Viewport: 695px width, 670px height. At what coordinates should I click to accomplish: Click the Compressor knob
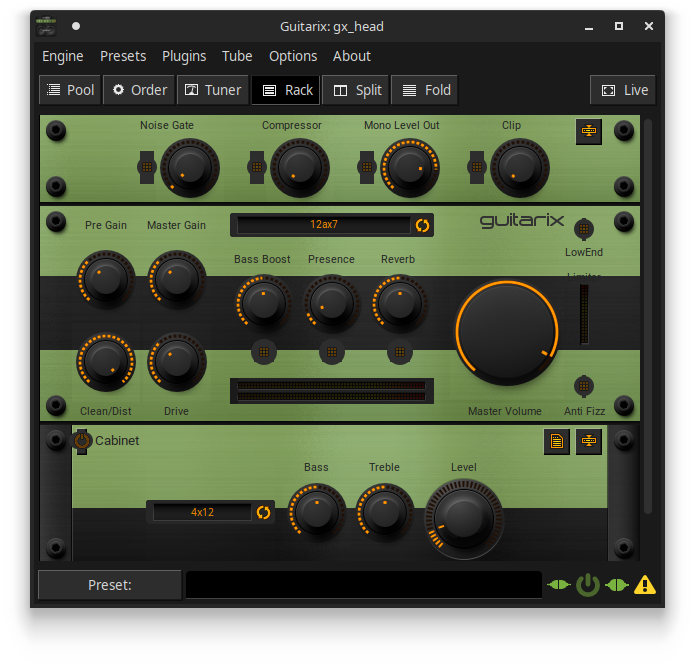[300, 168]
